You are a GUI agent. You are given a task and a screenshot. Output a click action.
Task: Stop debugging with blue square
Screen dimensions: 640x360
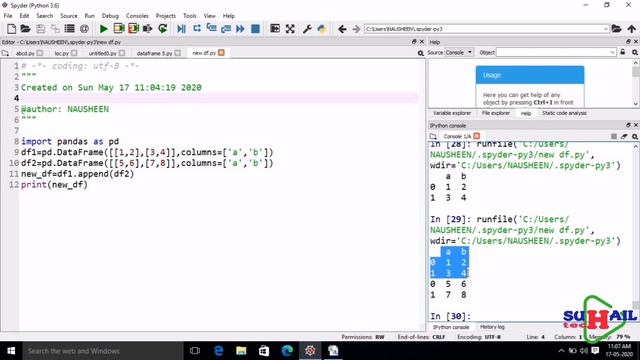coord(255,29)
